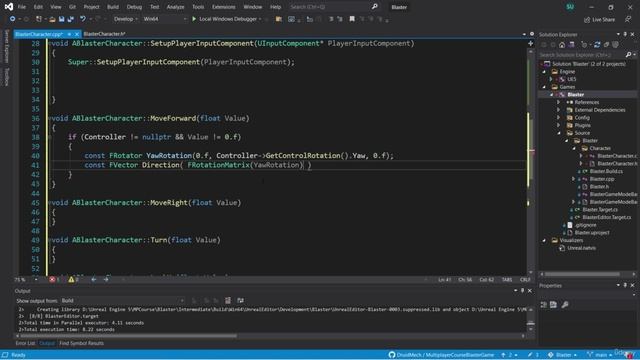Click the Save All toolbar icon
640x360 pixels.
tap(70, 19)
